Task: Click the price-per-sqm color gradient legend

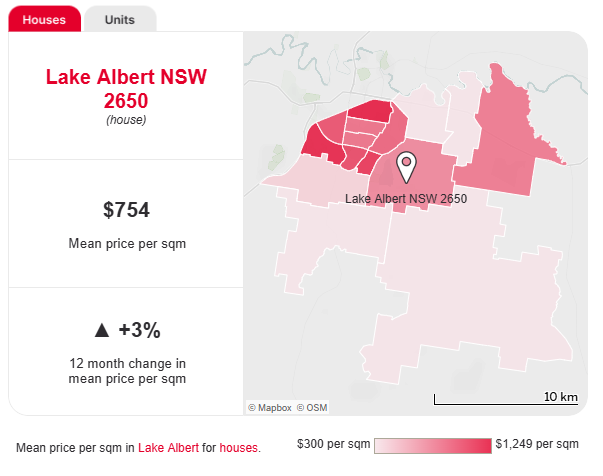Action: (433, 446)
